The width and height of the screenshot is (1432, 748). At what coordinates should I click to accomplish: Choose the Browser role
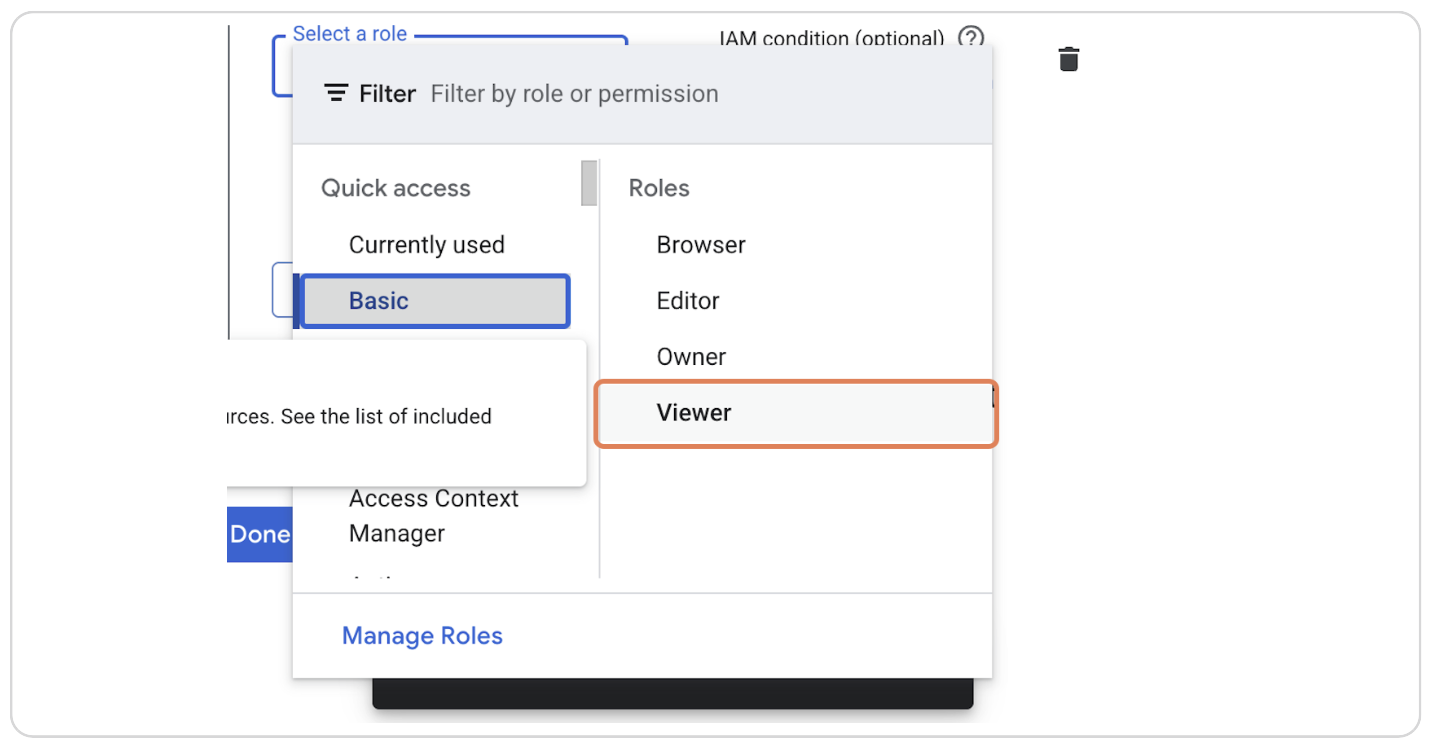pyautogui.click(x=700, y=244)
